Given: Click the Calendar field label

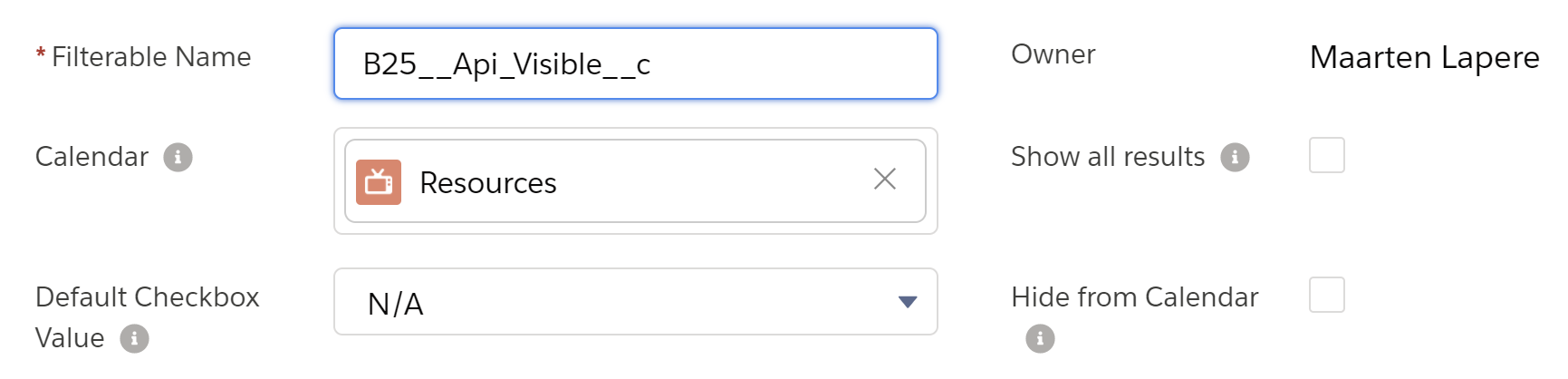Looking at the screenshot, I should [91, 157].
